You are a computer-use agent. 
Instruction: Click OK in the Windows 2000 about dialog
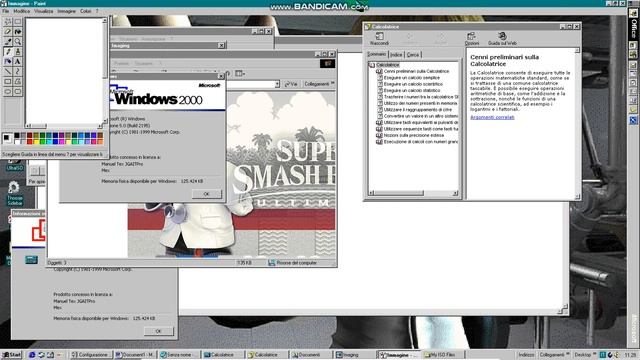pos(207,194)
